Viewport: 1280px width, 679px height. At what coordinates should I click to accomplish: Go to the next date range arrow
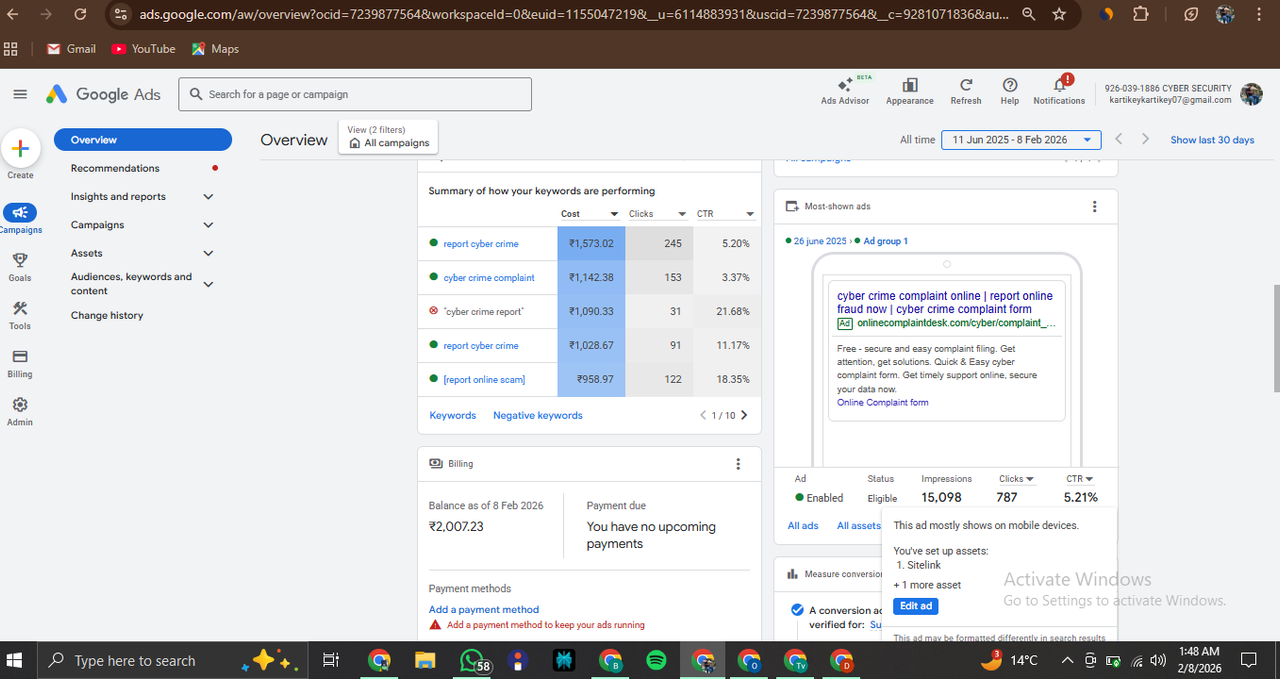point(1145,140)
